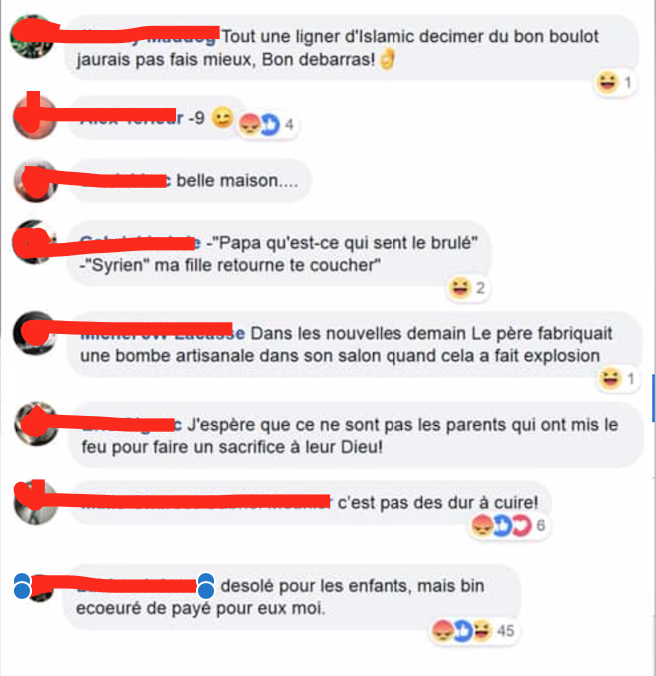The width and height of the screenshot is (656, 676).
Task: Click the OK hand emoji after "Bon debarras!"
Action: click(388, 59)
